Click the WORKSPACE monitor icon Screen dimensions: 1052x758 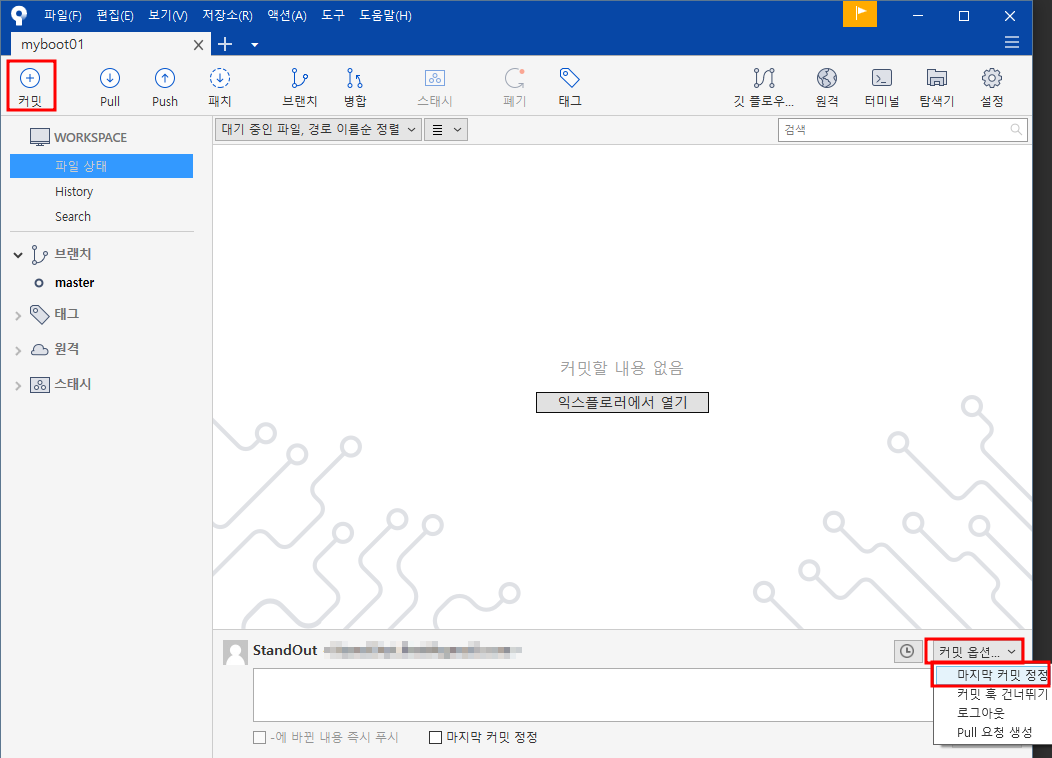(x=40, y=138)
